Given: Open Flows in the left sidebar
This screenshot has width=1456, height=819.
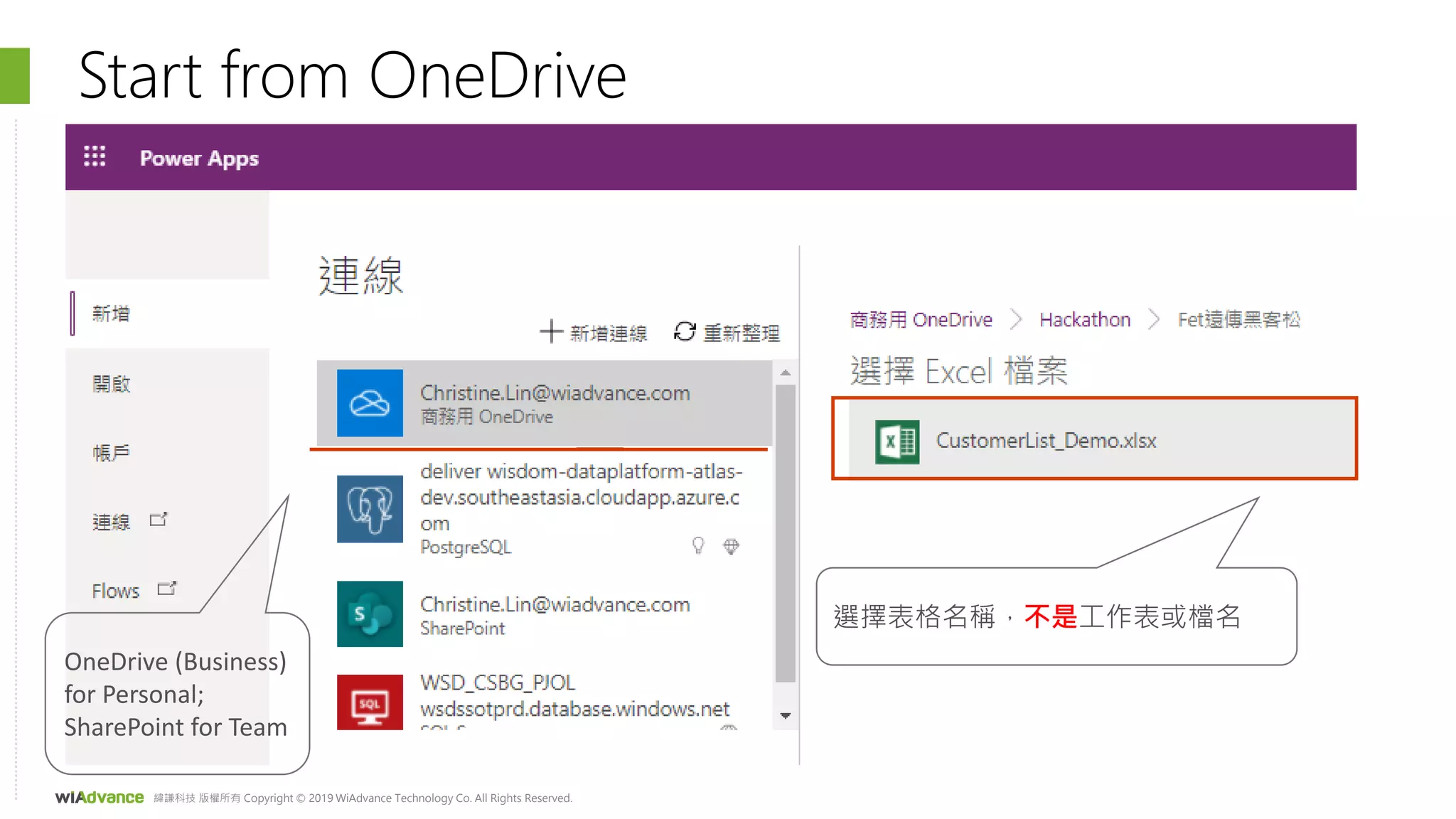Looking at the screenshot, I should point(116,591).
